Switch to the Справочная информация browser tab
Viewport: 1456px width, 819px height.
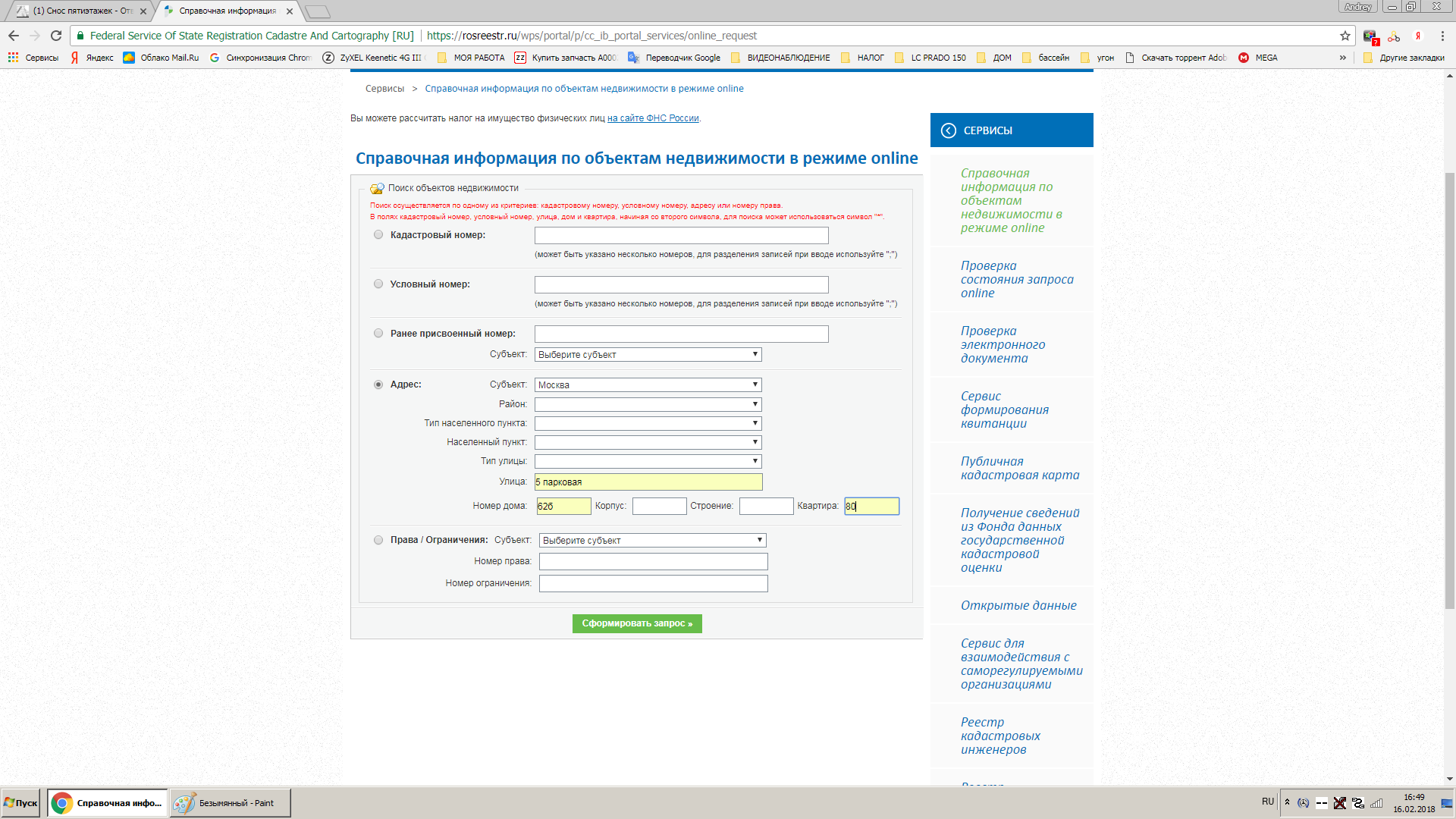(227, 11)
